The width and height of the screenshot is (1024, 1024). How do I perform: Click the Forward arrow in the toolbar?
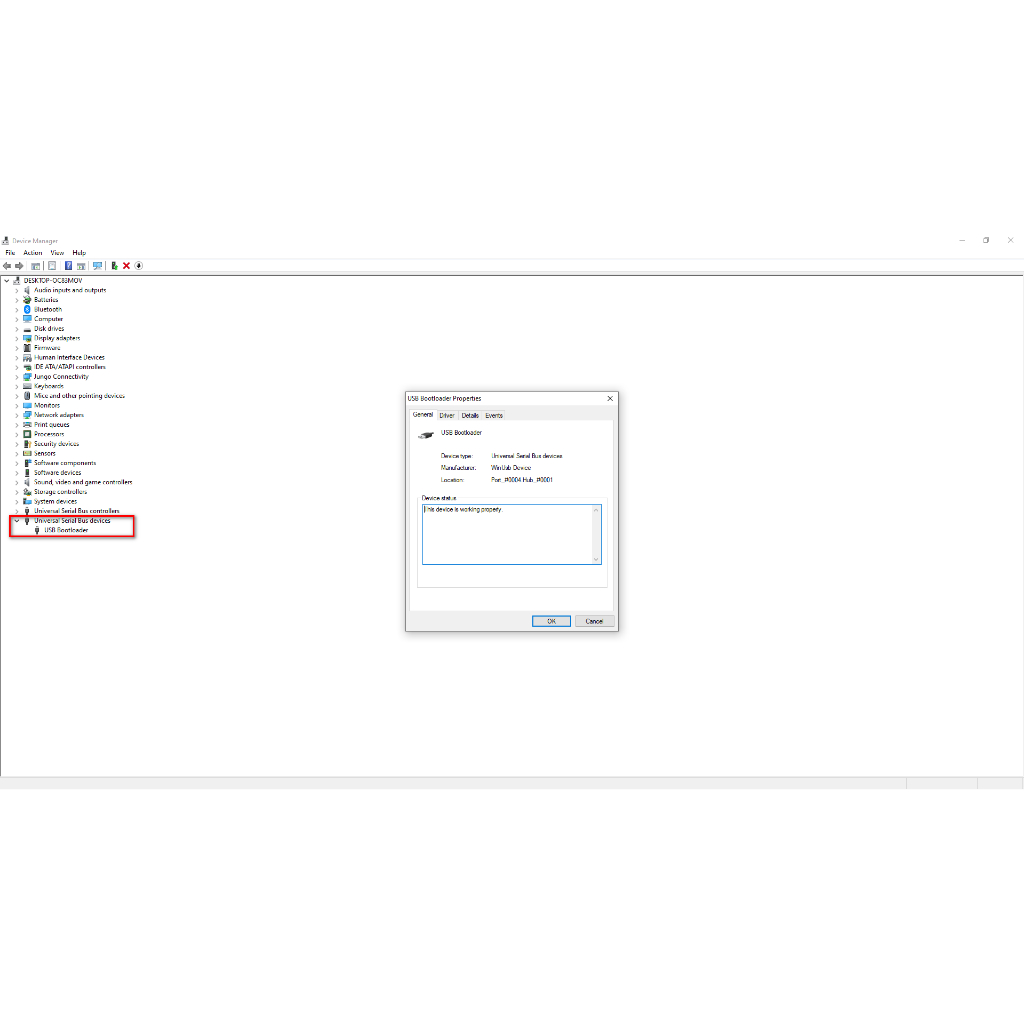tap(19, 266)
